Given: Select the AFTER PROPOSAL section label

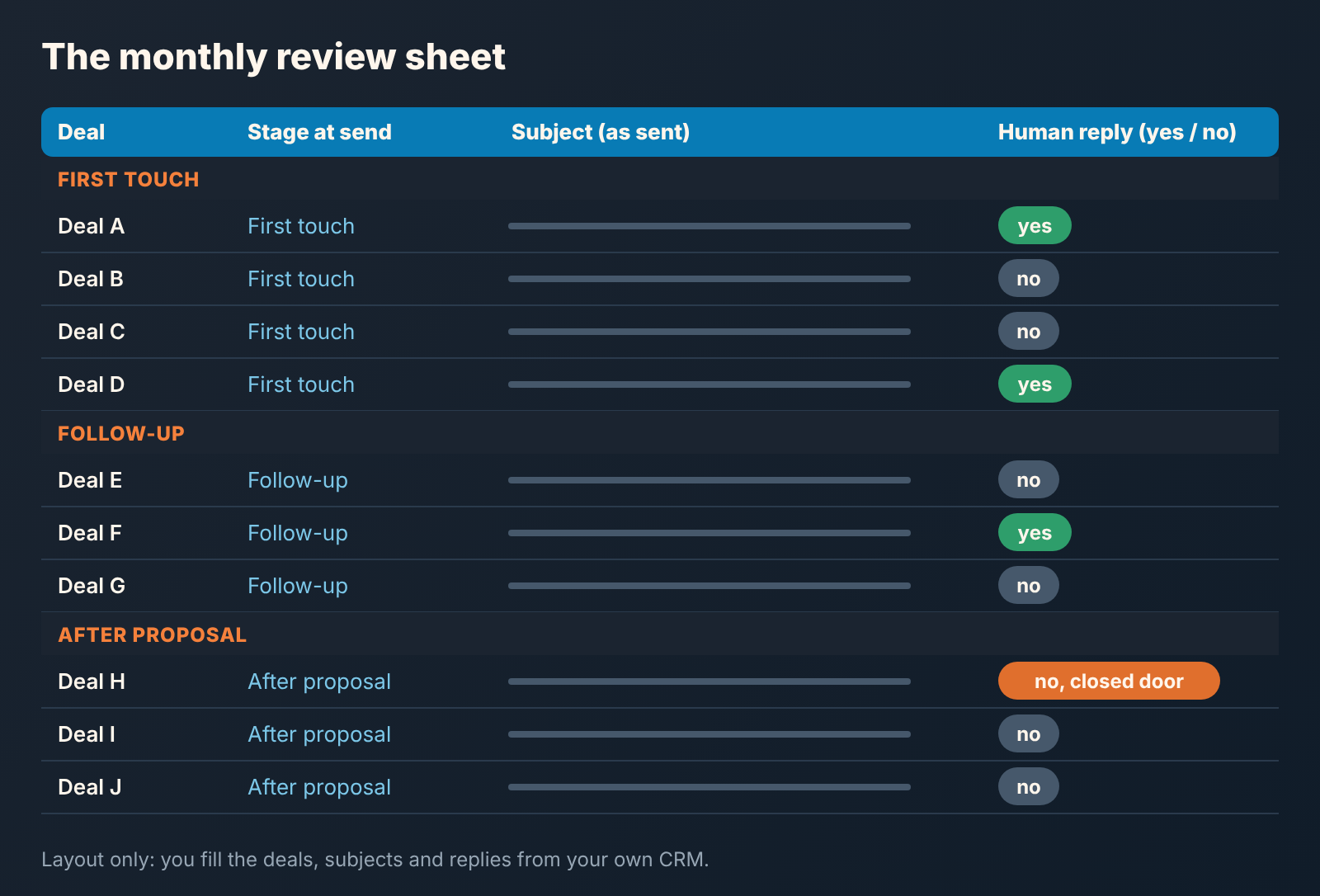Looking at the screenshot, I should point(152,635).
